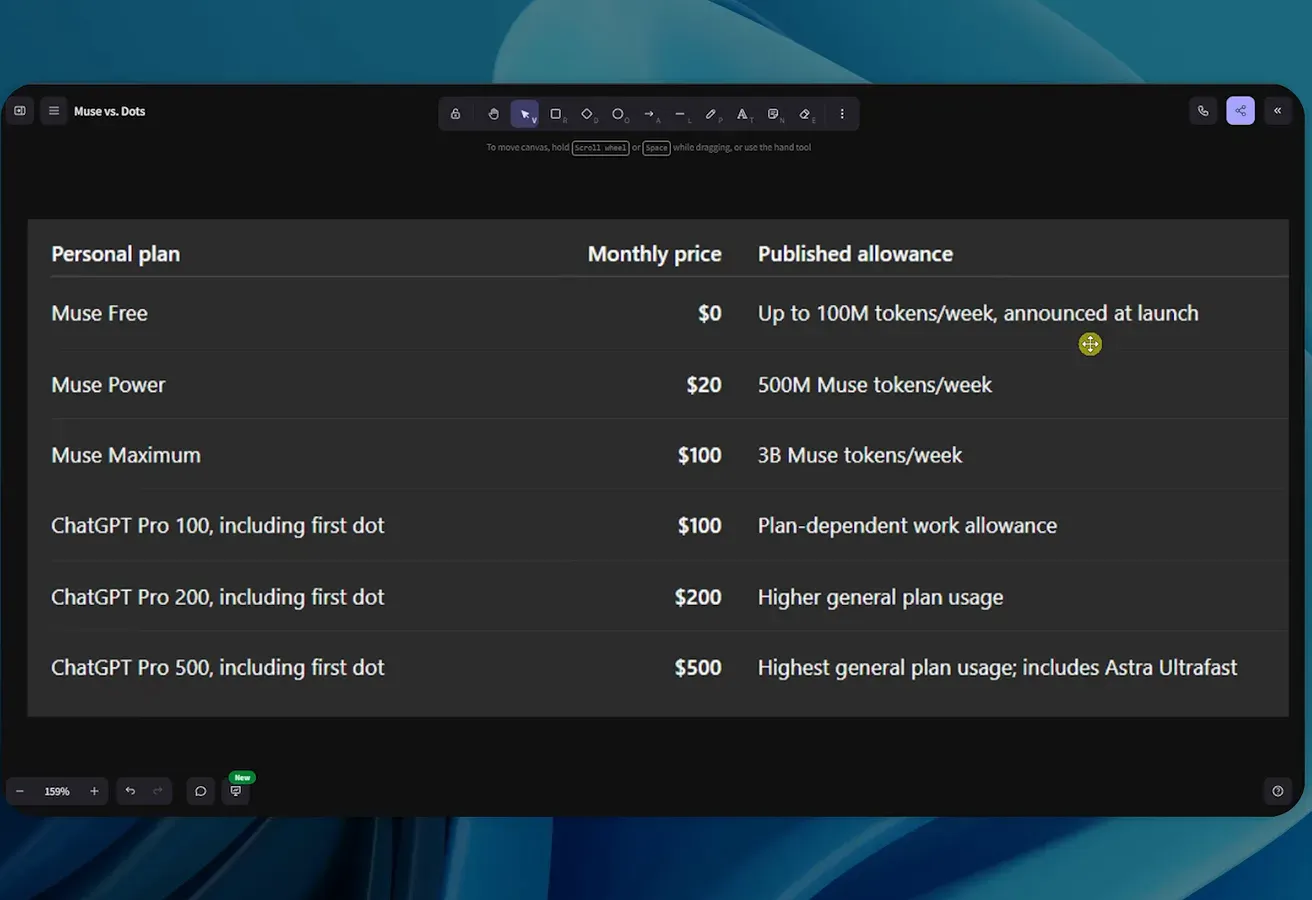Reset zoom by clicking 159%
The height and width of the screenshot is (900, 1312).
tap(57, 791)
